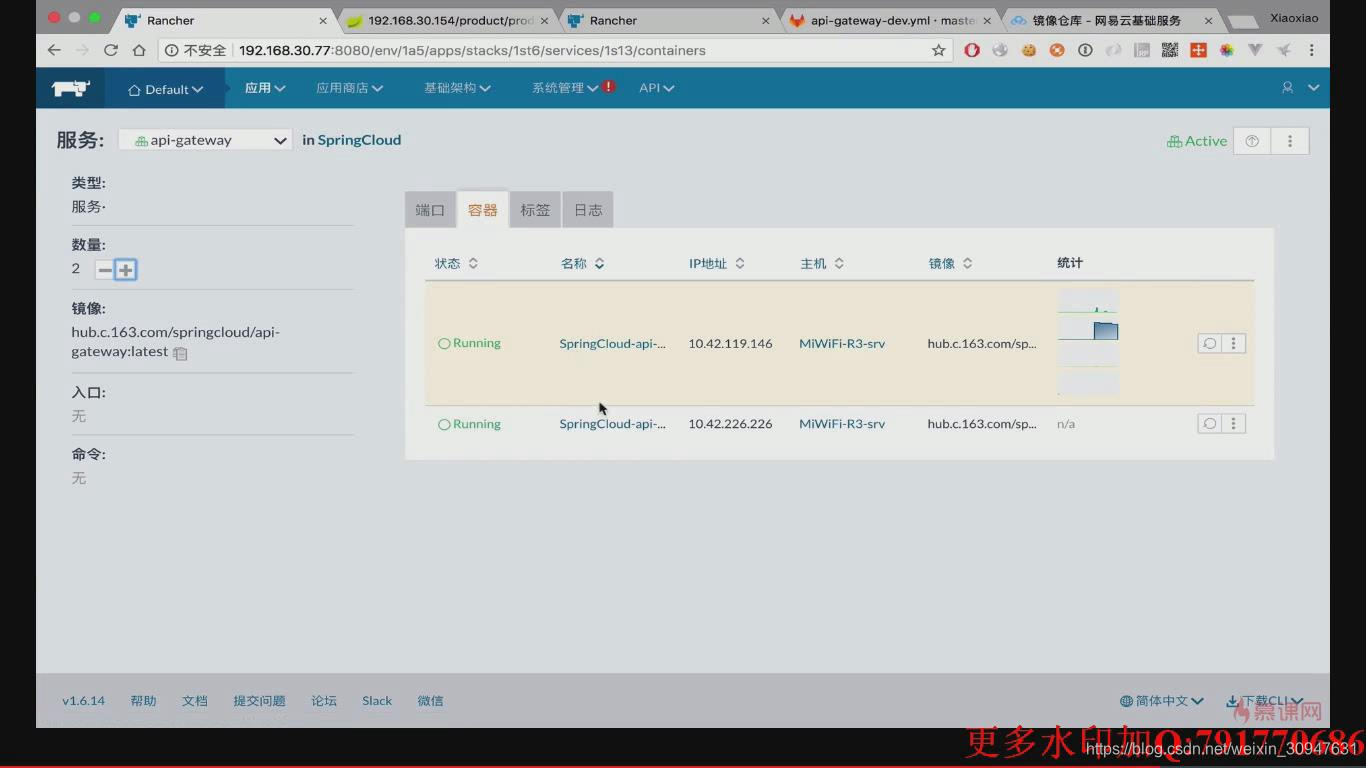Open the 简体中文 language dropdown
The height and width of the screenshot is (768, 1366).
point(1162,701)
